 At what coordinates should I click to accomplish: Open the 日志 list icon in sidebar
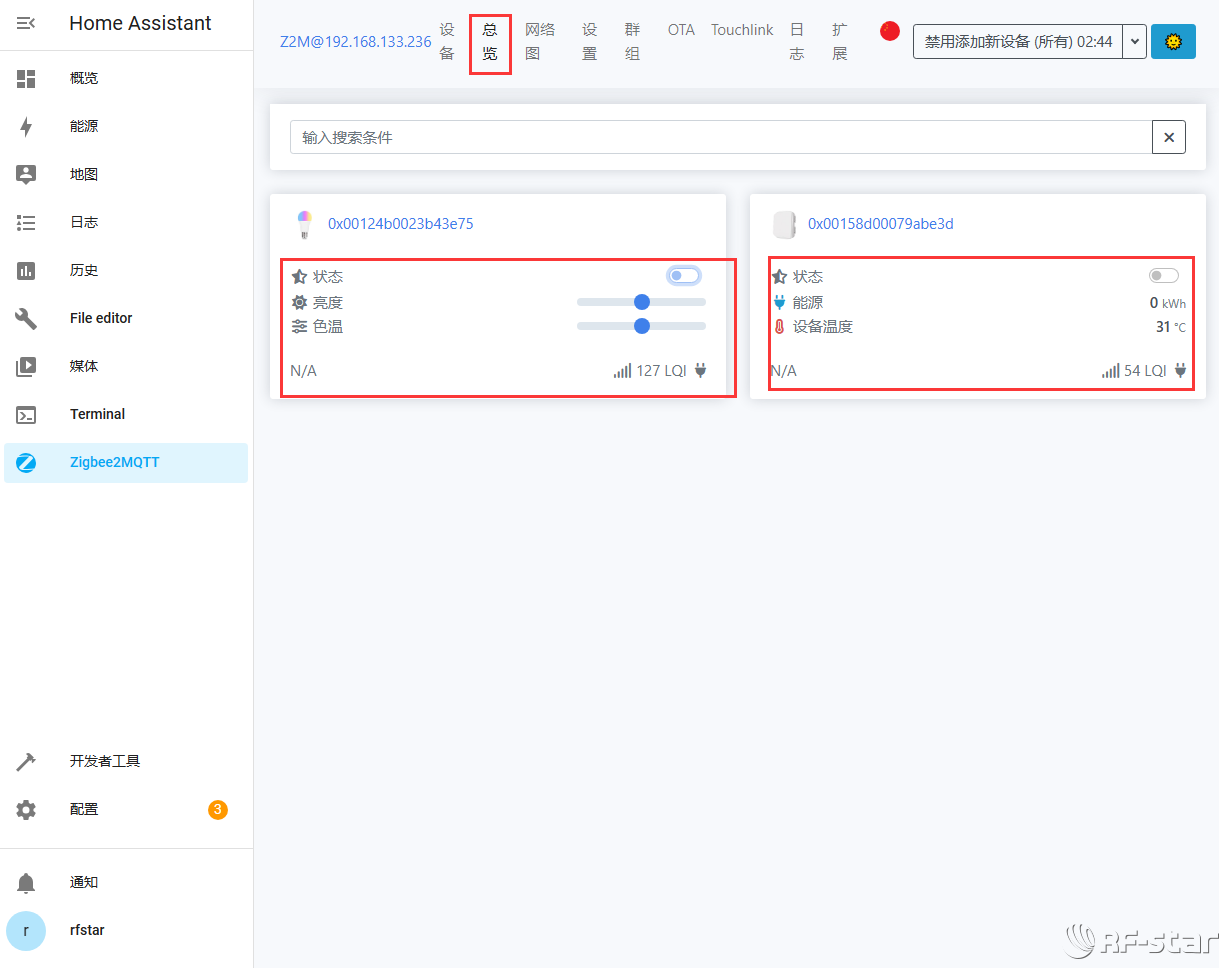(26, 223)
